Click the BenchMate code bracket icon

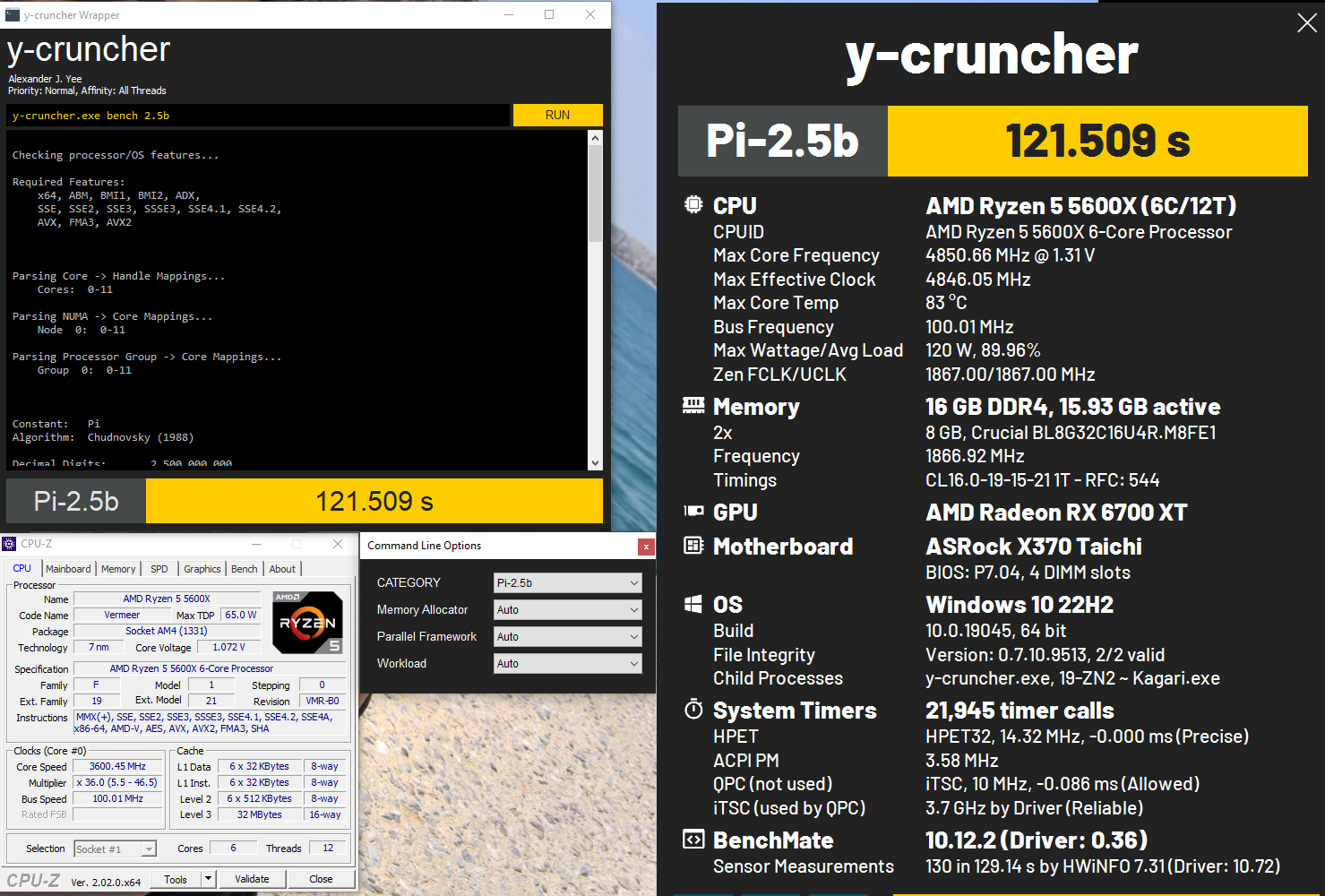pos(693,840)
